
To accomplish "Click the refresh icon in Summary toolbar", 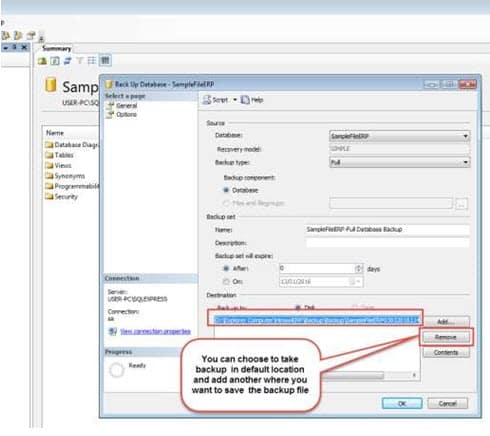I will point(68,61).
